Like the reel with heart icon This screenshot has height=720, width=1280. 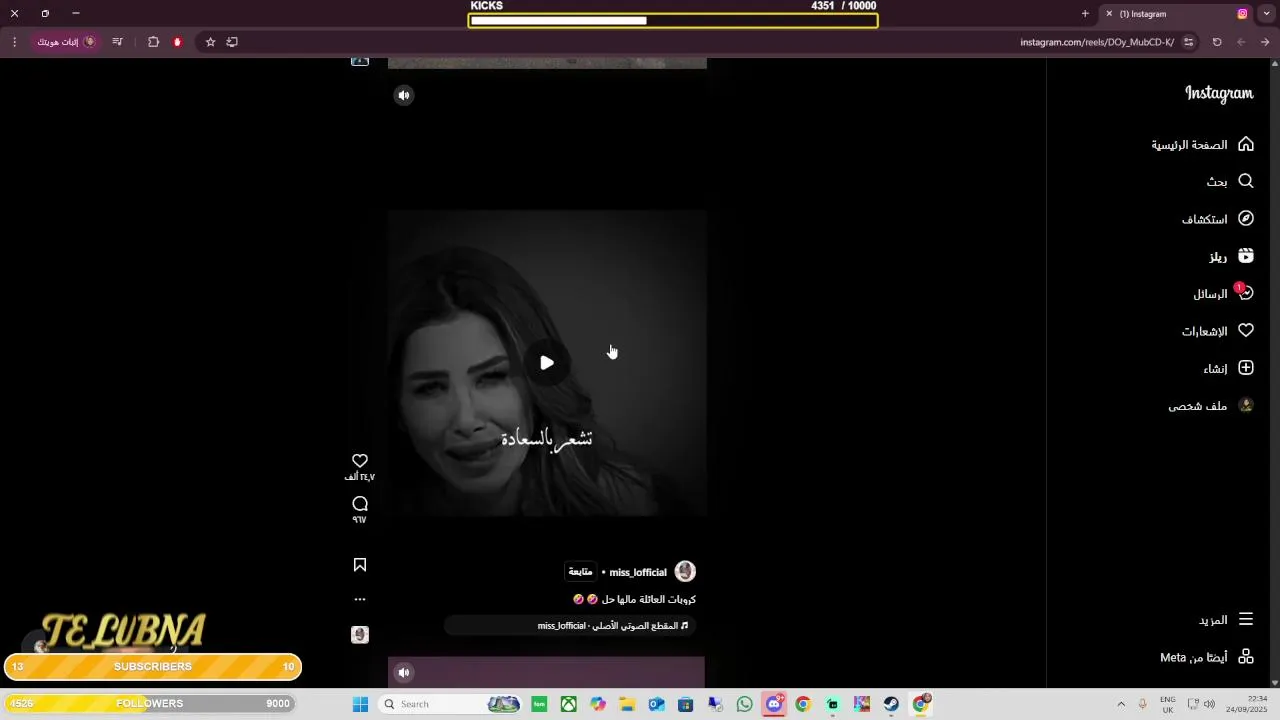click(360, 461)
